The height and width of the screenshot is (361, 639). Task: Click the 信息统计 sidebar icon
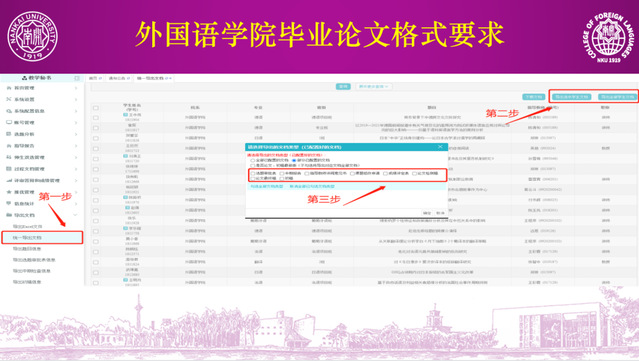point(9,203)
